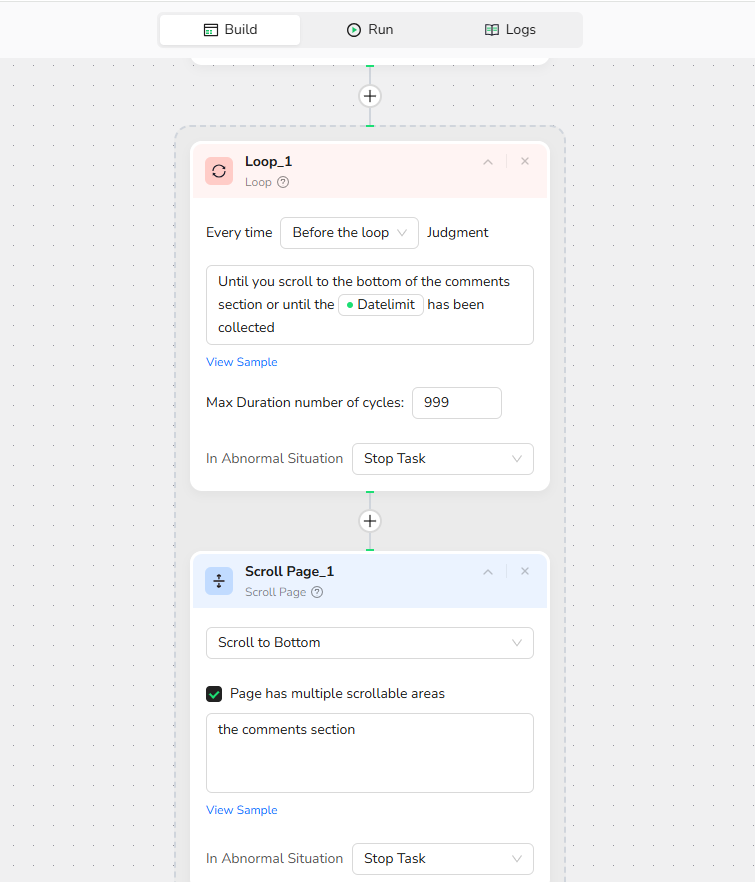The height and width of the screenshot is (882, 755).
Task: Remove the Scroll Page_1 node with X
Action: 525,571
